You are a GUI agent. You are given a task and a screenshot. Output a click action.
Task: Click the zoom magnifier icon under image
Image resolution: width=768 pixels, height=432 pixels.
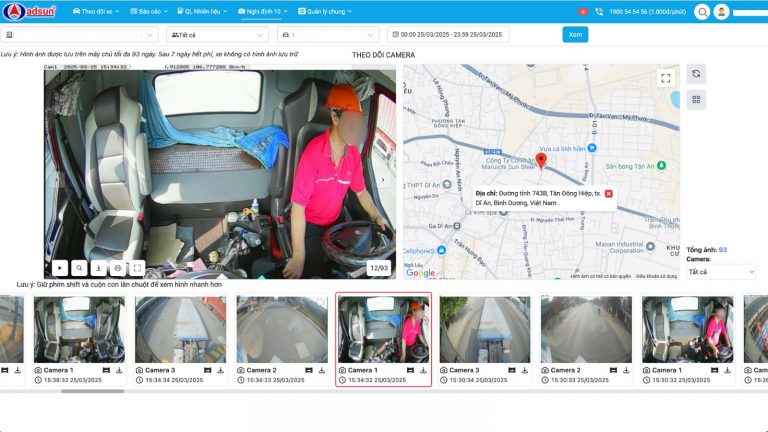[x=79, y=268]
